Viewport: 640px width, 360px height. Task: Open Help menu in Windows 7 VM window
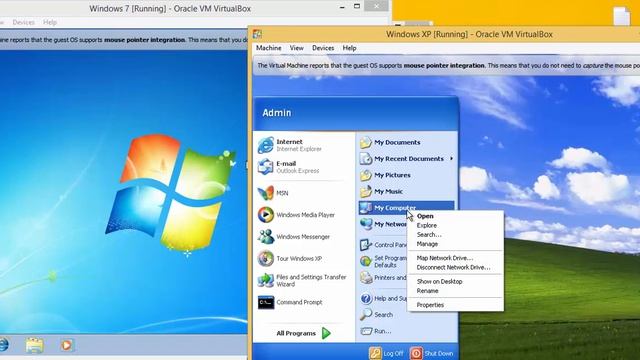pyautogui.click(x=50, y=22)
